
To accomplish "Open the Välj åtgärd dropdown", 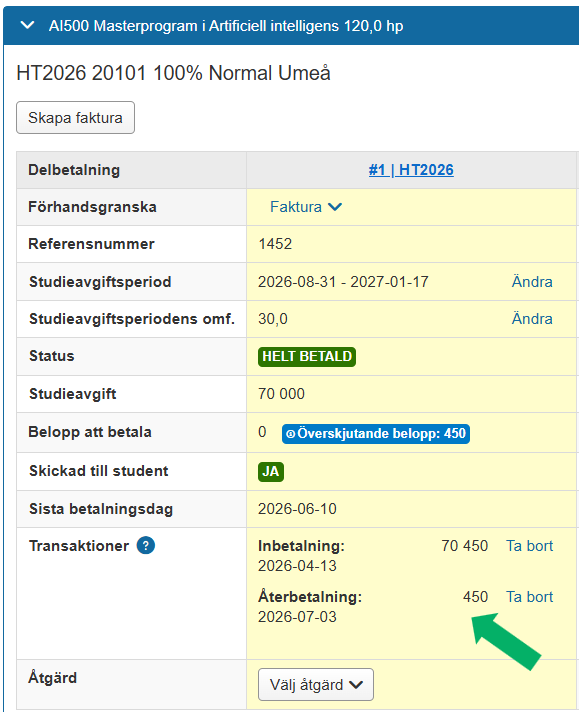I will (316, 684).
